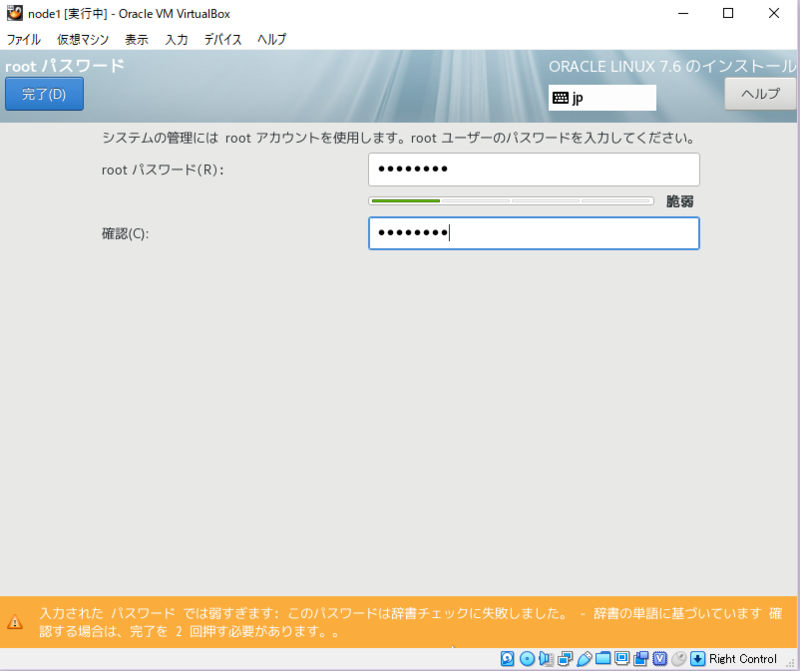This screenshot has height=671, width=800.
Task: Open the デバイス menu
Action: coord(223,39)
